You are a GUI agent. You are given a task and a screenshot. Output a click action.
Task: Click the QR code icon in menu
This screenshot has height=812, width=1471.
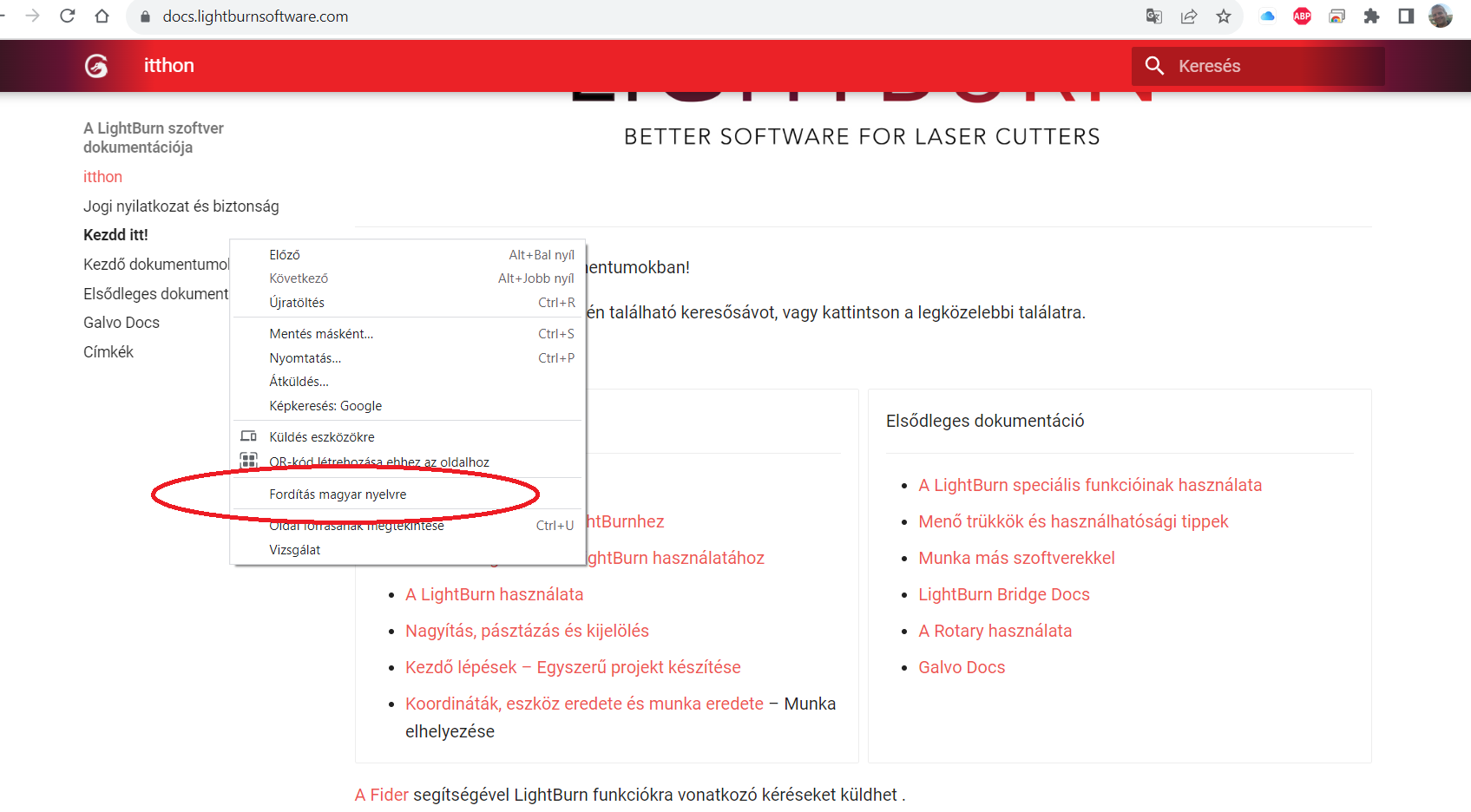[249, 461]
